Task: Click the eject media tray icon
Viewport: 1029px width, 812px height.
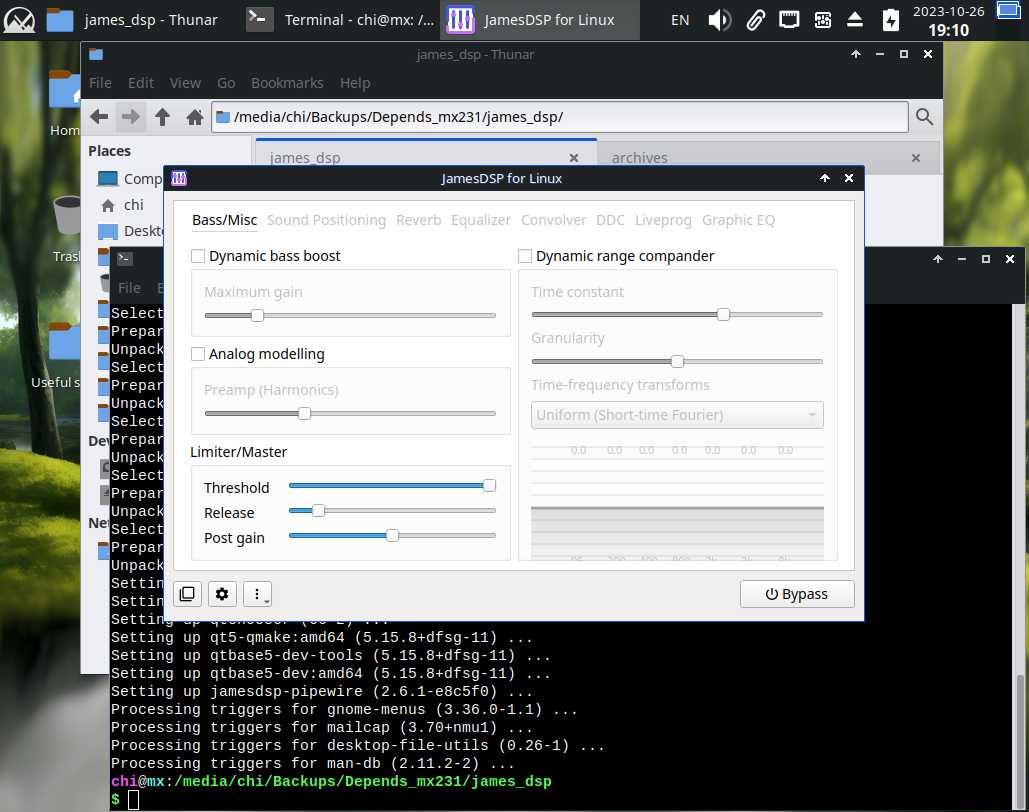Action: [855, 19]
